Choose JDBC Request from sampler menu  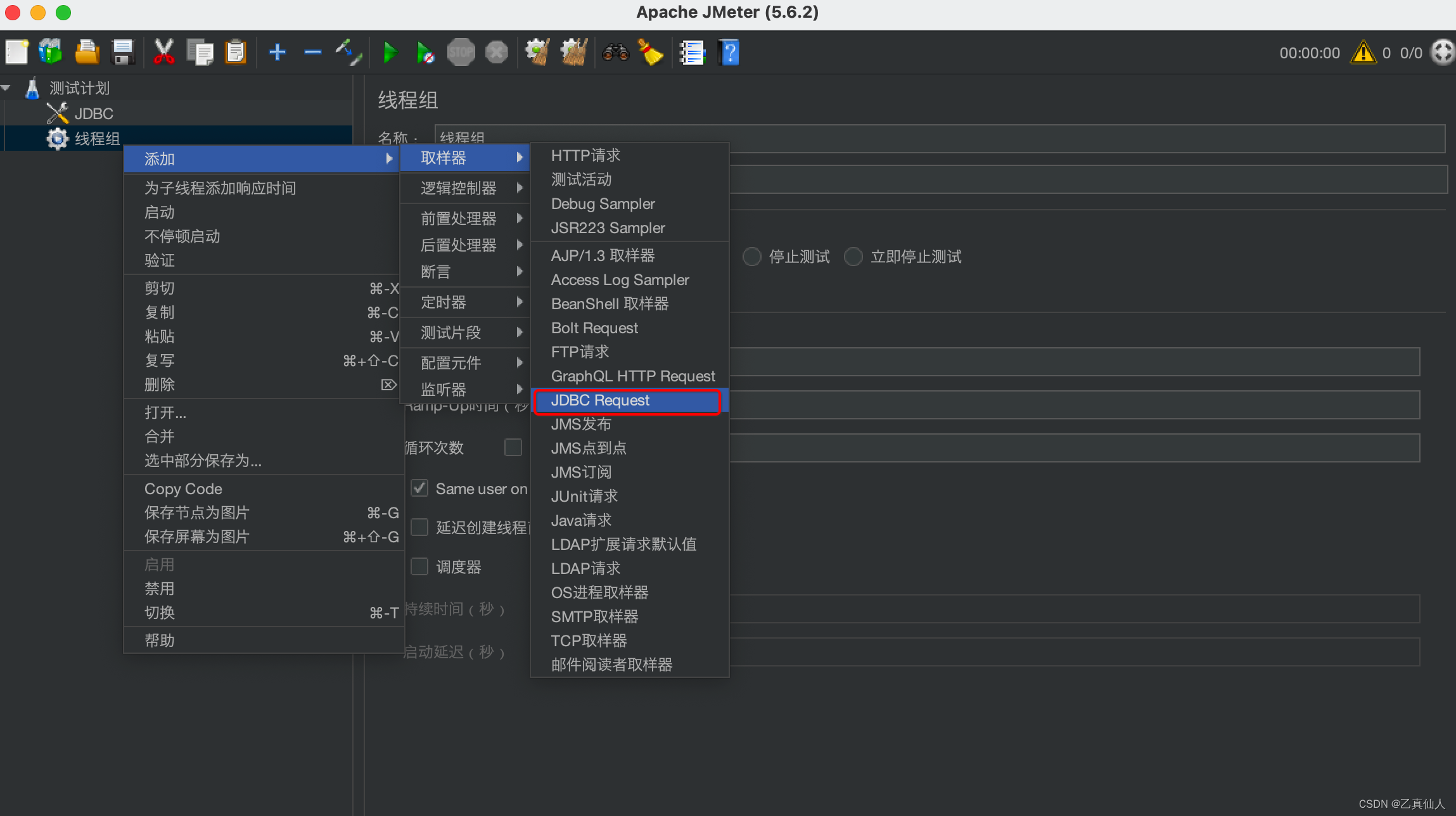[x=629, y=400]
